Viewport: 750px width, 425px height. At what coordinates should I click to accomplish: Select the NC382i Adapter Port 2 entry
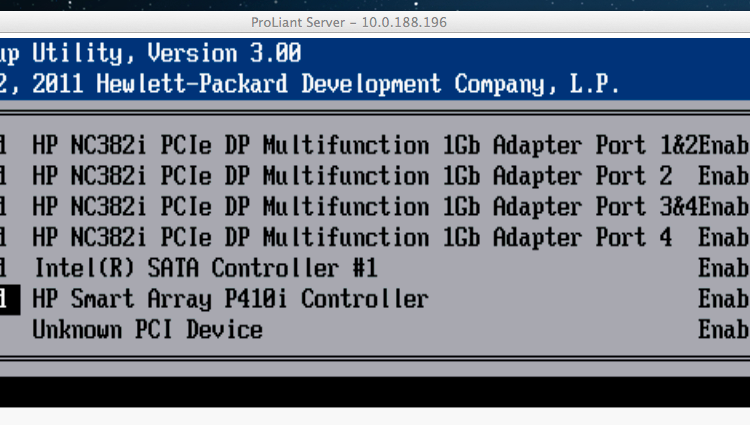point(352,176)
